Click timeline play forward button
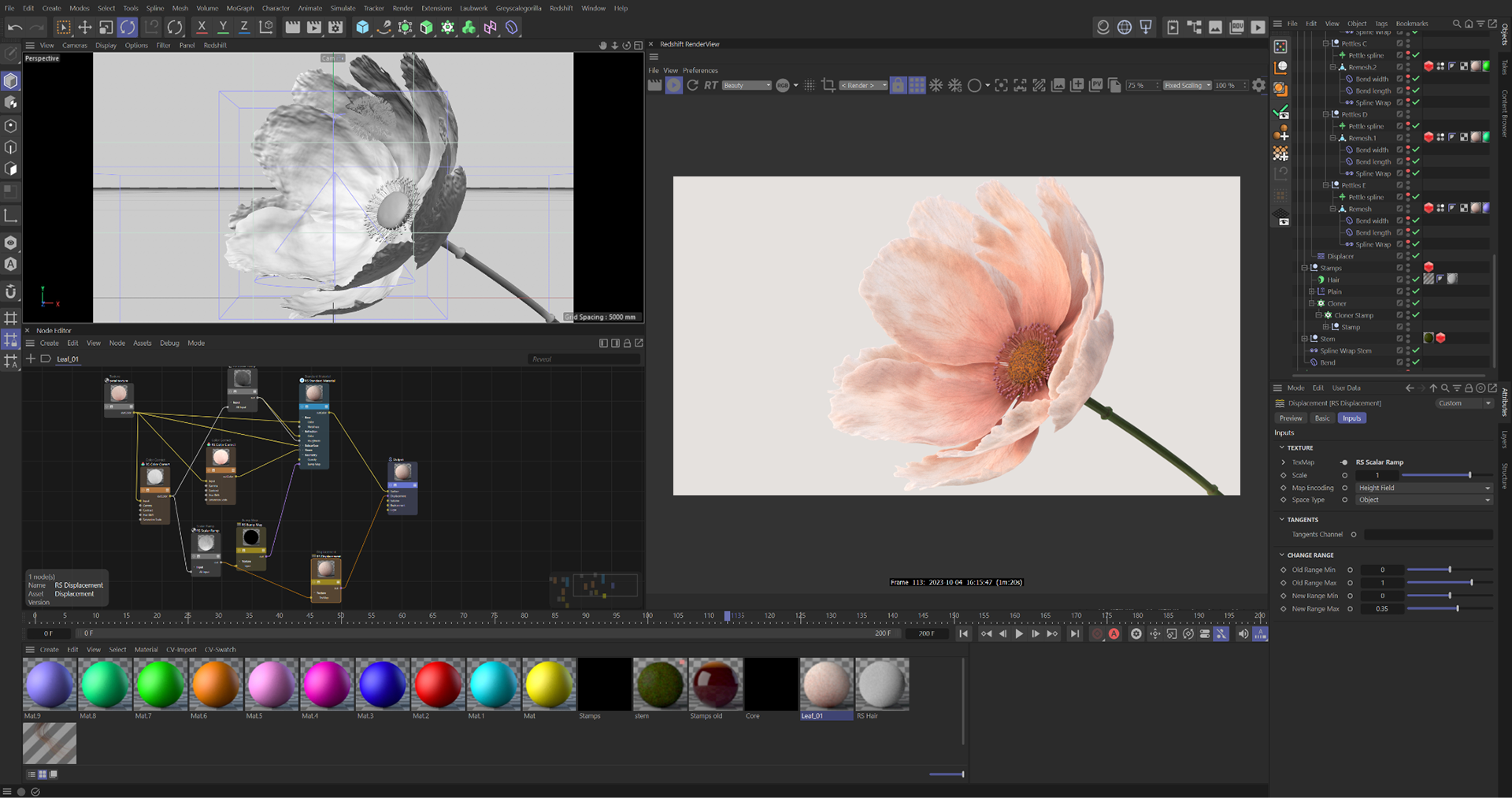This screenshot has width=1512, height=798. point(1019,634)
